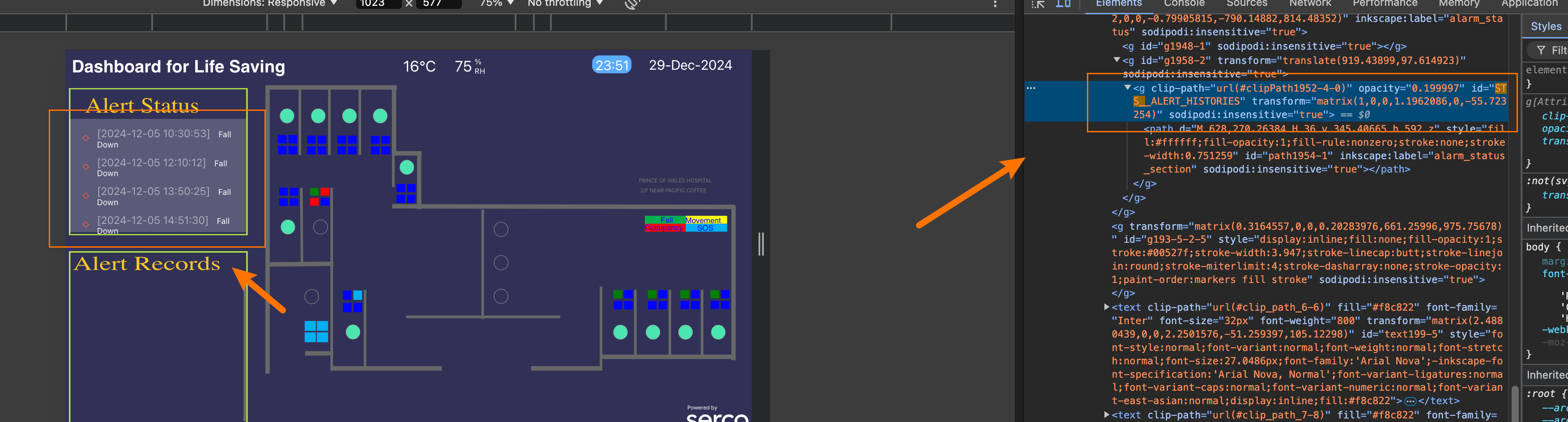Click the viewport width field showing 1023

point(378,4)
